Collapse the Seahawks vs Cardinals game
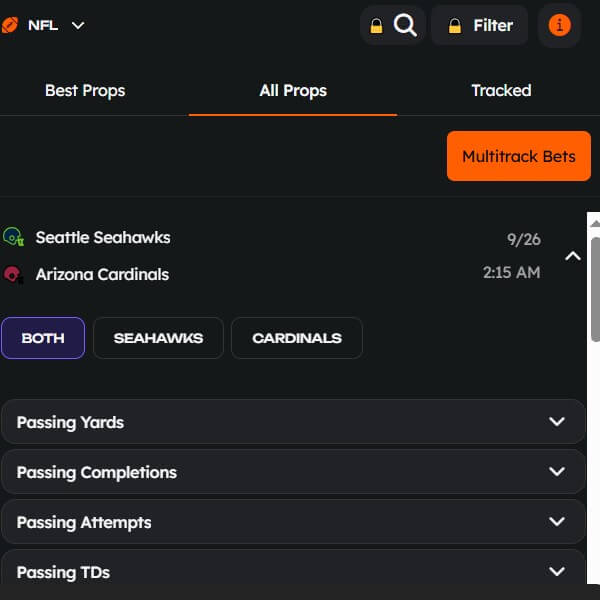The height and width of the screenshot is (600, 600). click(573, 256)
